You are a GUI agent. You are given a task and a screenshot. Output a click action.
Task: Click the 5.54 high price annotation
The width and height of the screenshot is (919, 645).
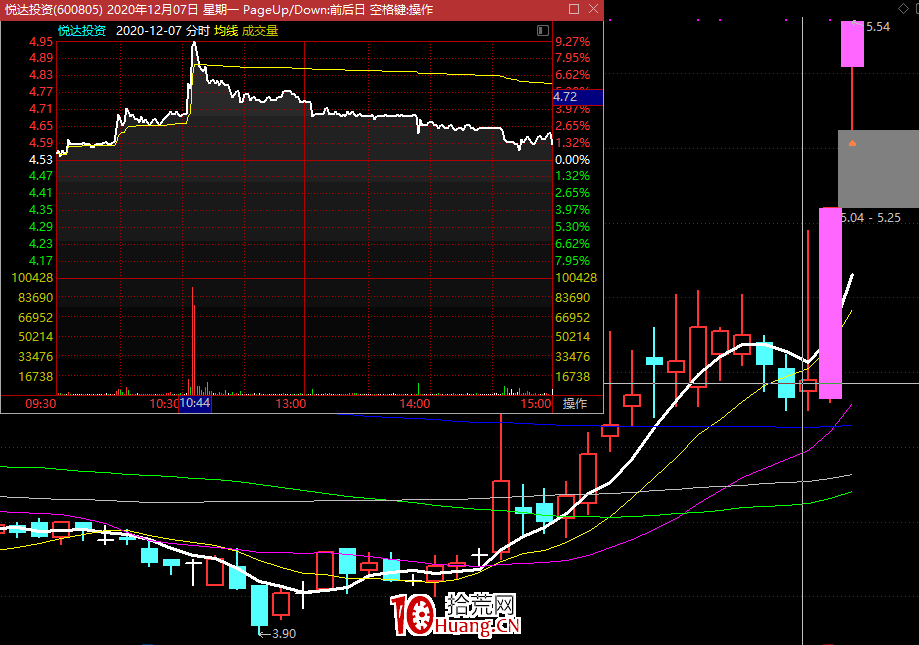point(877,26)
